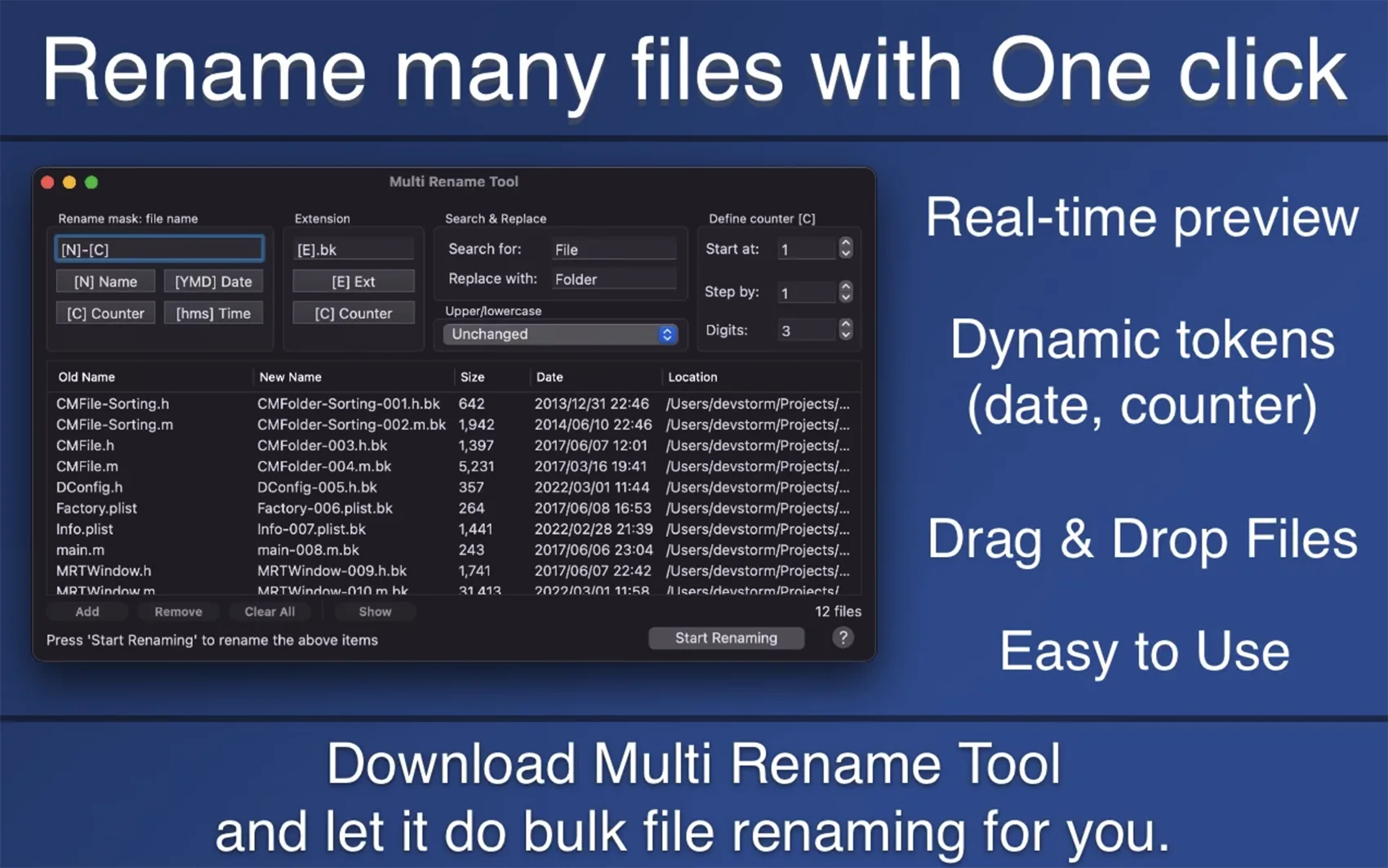Click the Replace with text field
Screen dimensions: 1388x868
click(613, 279)
